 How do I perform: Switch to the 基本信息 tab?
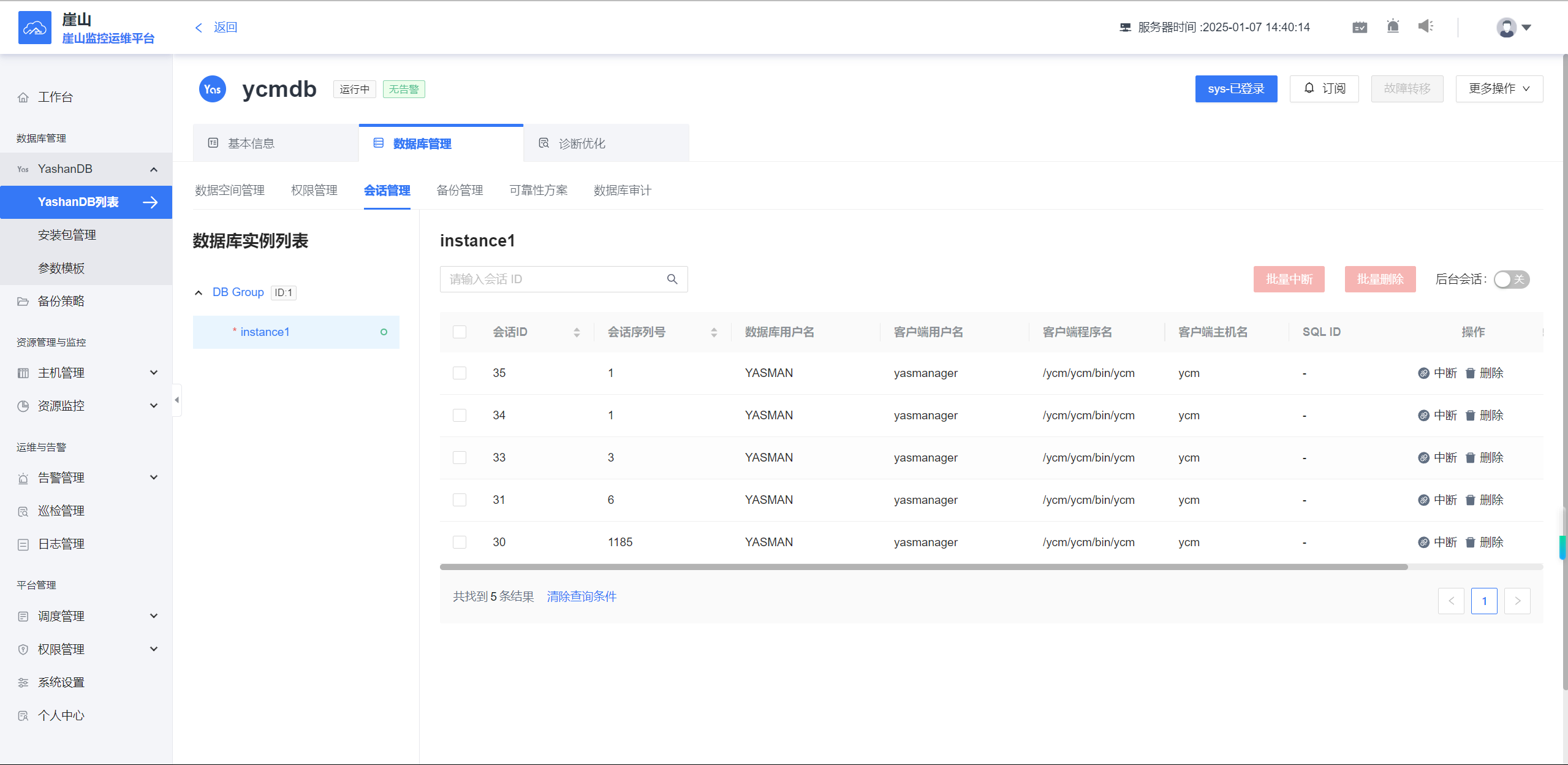276,143
